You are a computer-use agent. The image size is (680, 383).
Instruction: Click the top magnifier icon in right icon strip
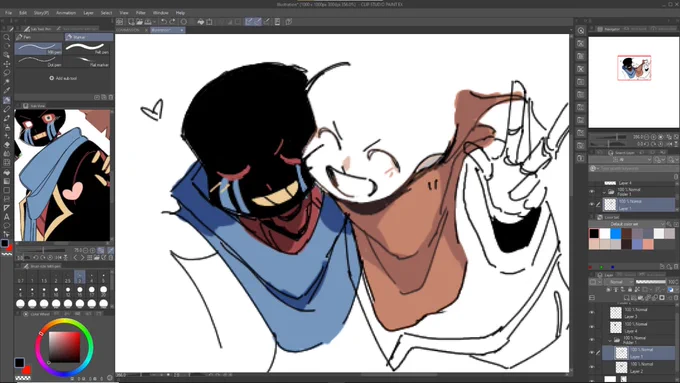pos(581,30)
